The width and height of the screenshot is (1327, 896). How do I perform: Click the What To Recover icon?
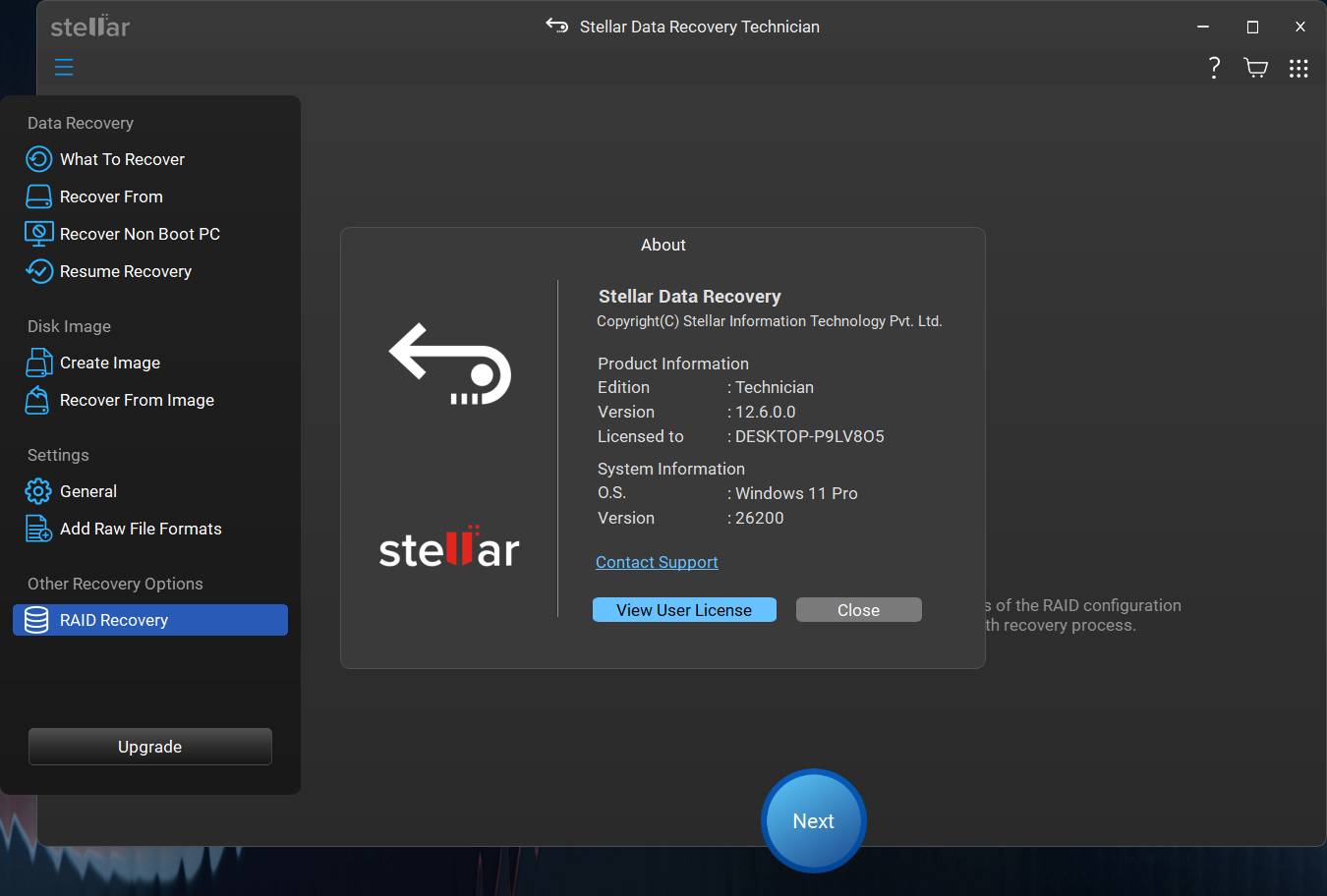[x=39, y=159]
